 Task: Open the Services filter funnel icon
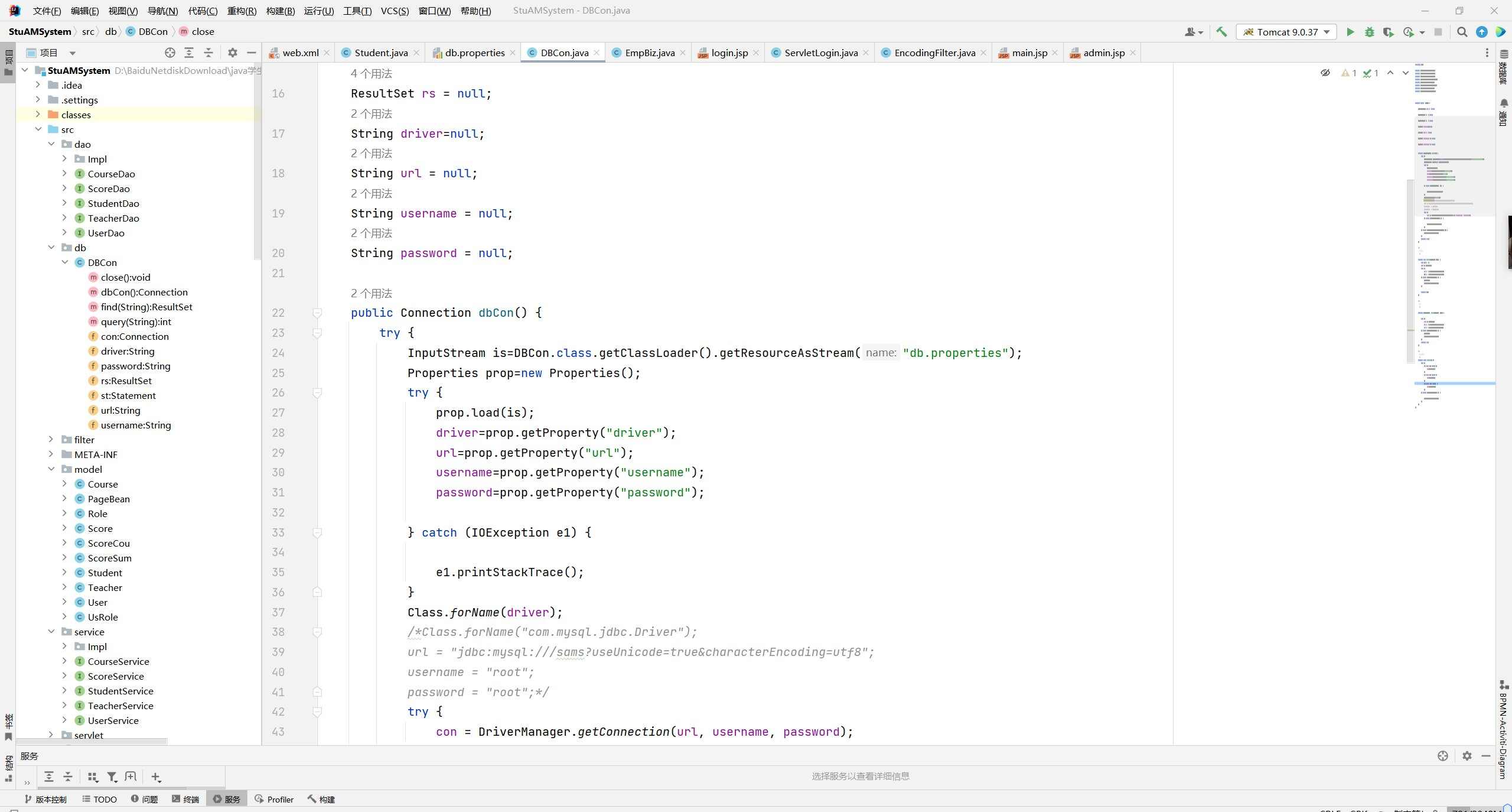tap(112, 777)
